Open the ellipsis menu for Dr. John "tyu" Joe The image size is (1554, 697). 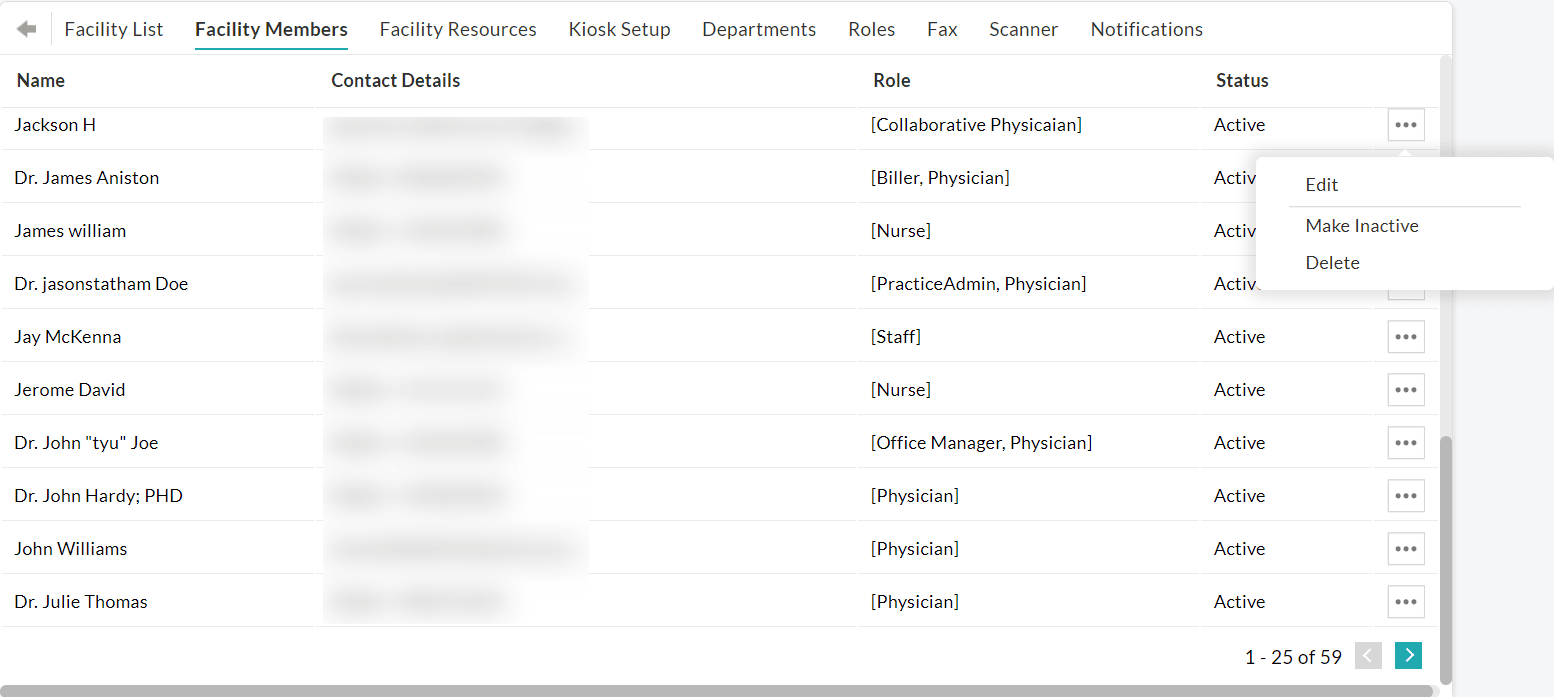click(x=1406, y=442)
